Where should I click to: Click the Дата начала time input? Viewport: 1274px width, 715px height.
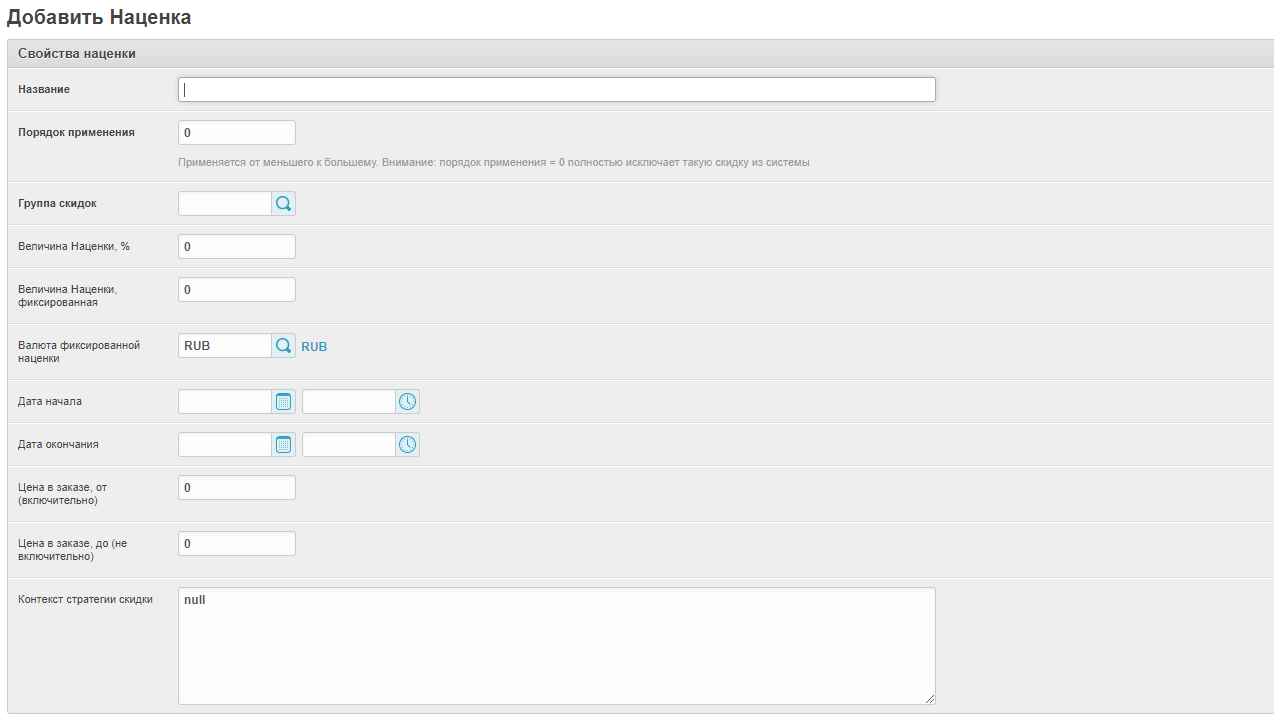348,402
